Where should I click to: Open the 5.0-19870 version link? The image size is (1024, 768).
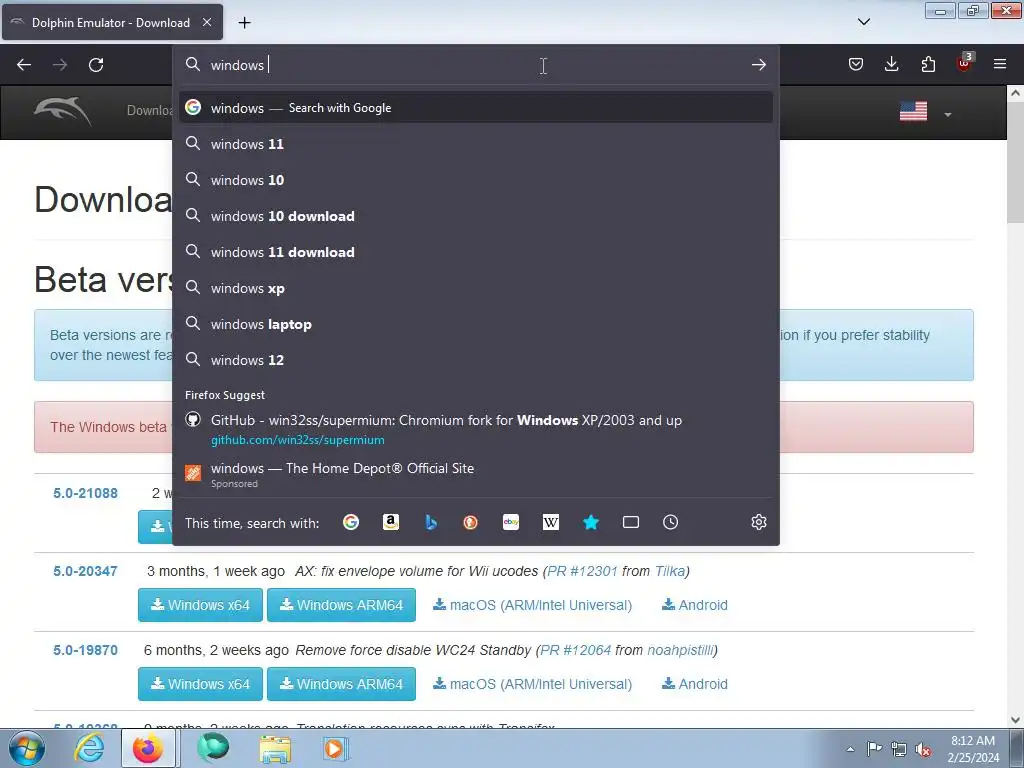(86, 650)
